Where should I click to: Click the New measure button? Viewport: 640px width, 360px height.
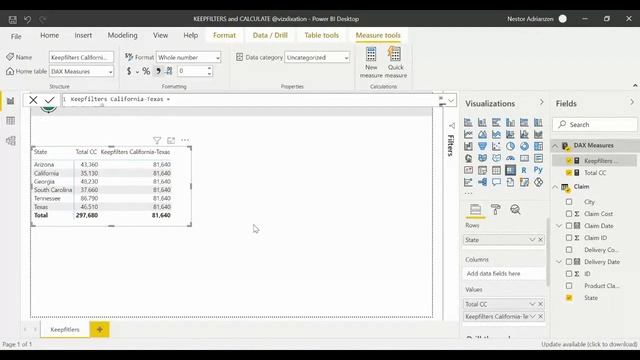(x=371, y=62)
